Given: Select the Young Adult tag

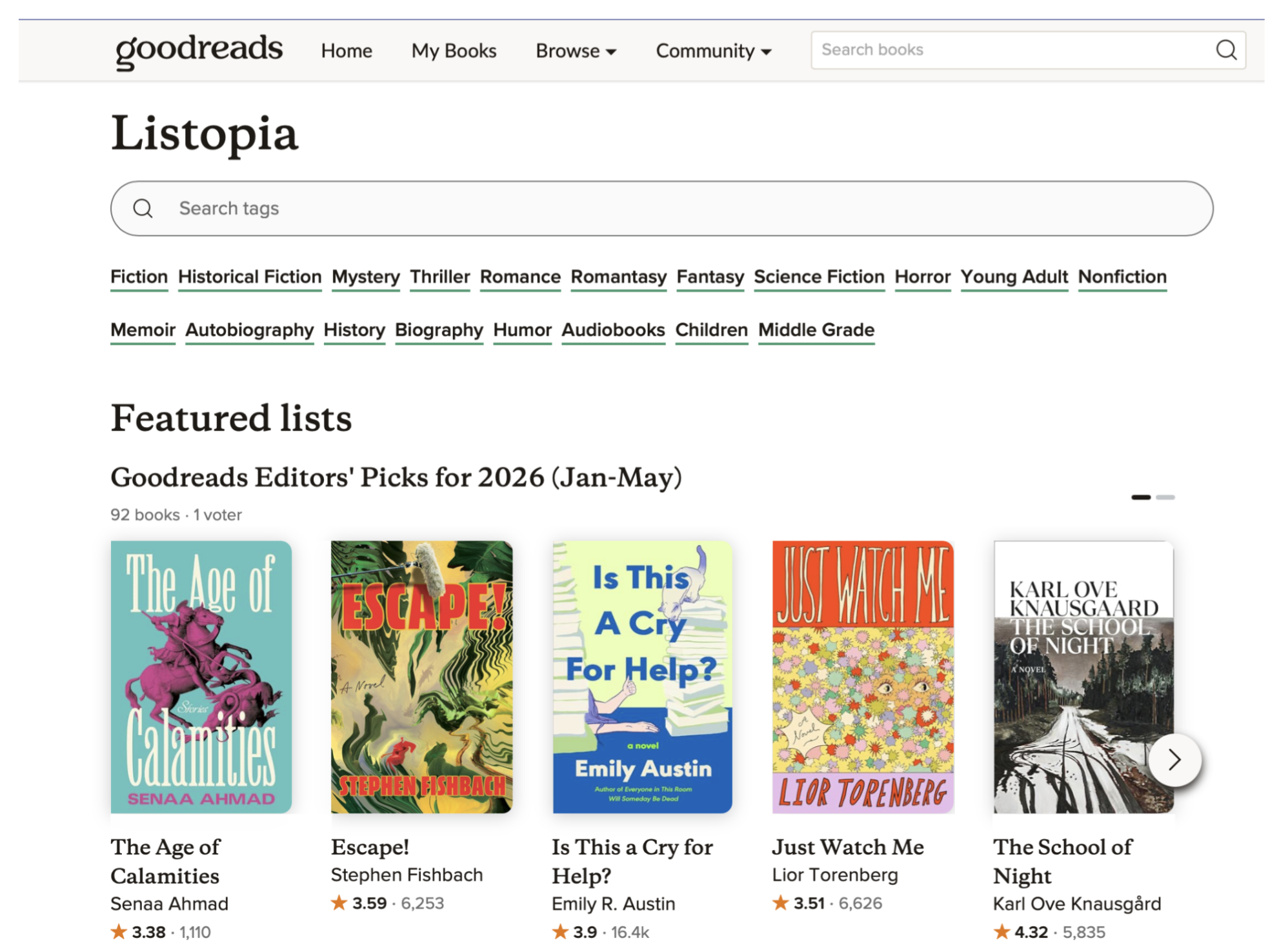Looking at the screenshot, I should pyautogui.click(x=1014, y=277).
